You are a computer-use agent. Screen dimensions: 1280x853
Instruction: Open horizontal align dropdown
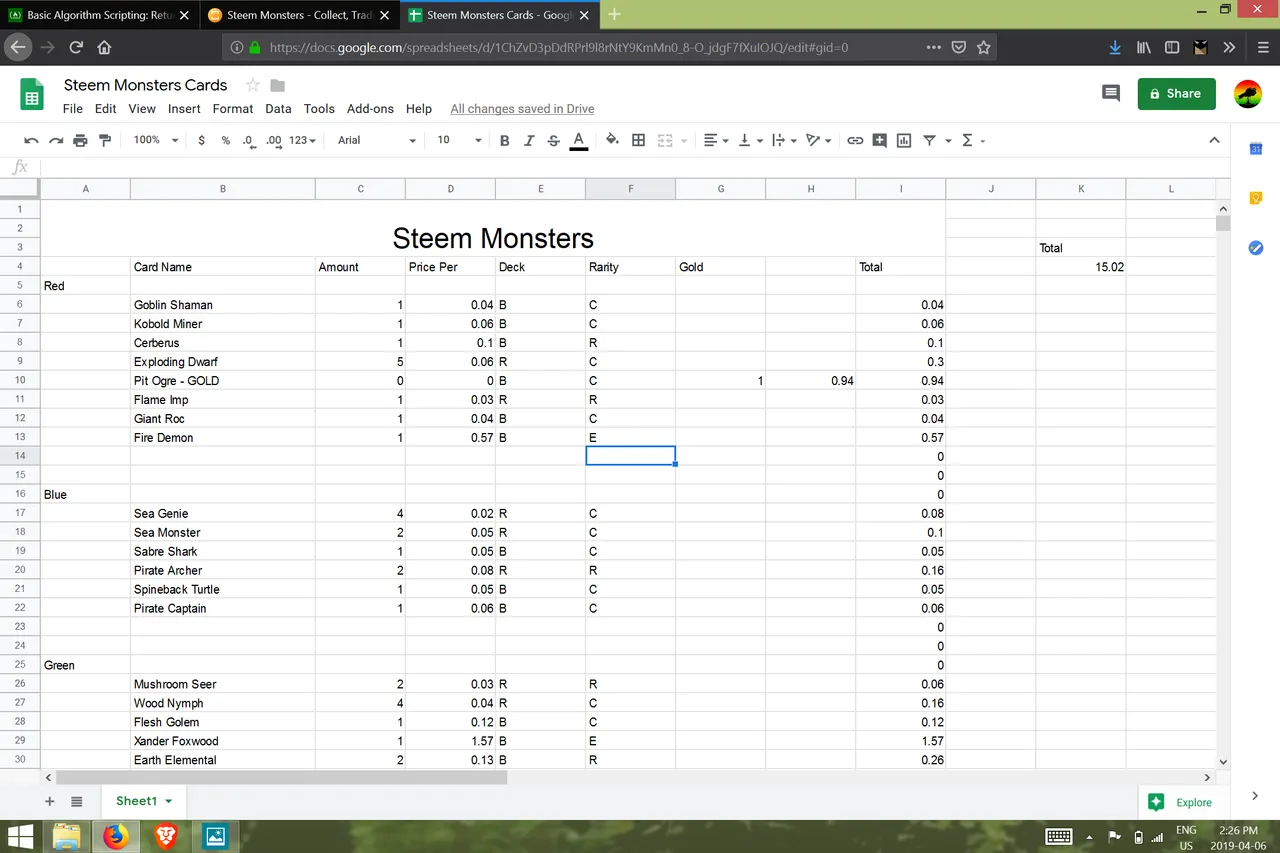[716, 141]
